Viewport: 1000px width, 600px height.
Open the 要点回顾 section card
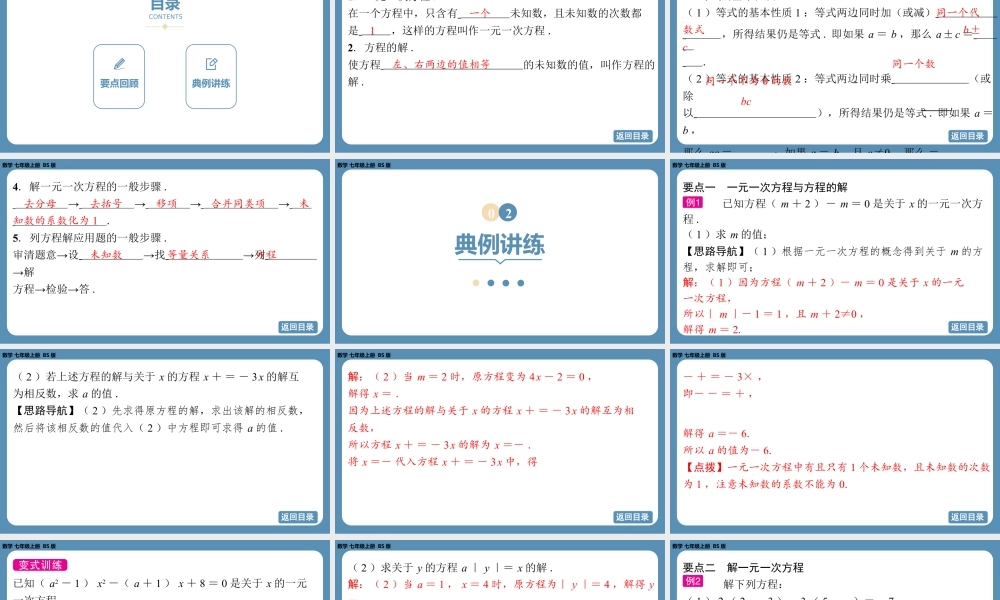(118, 76)
